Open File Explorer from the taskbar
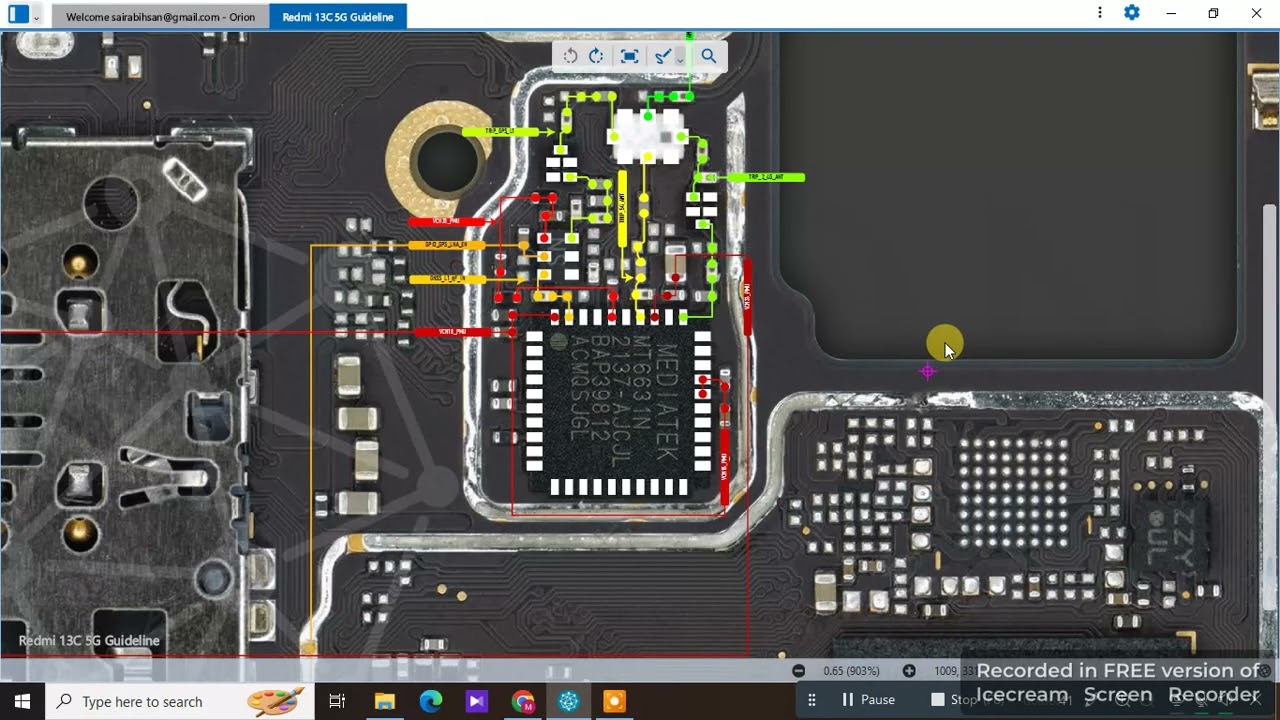Viewport: 1280px width, 720px height. [385, 701]
